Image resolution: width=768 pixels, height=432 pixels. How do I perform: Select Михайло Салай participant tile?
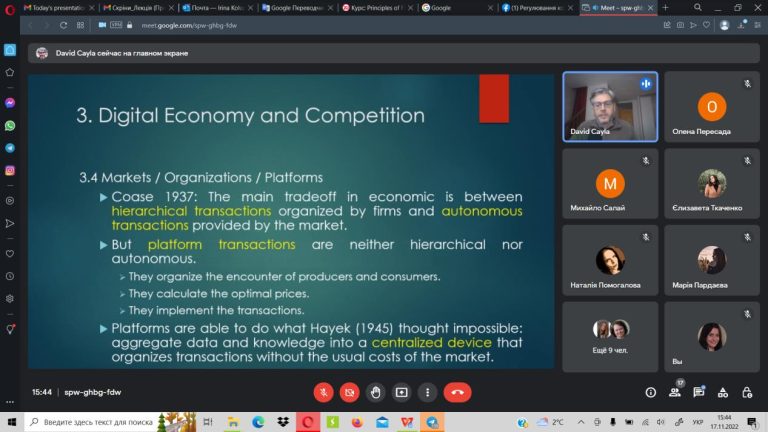click(610, 184)
